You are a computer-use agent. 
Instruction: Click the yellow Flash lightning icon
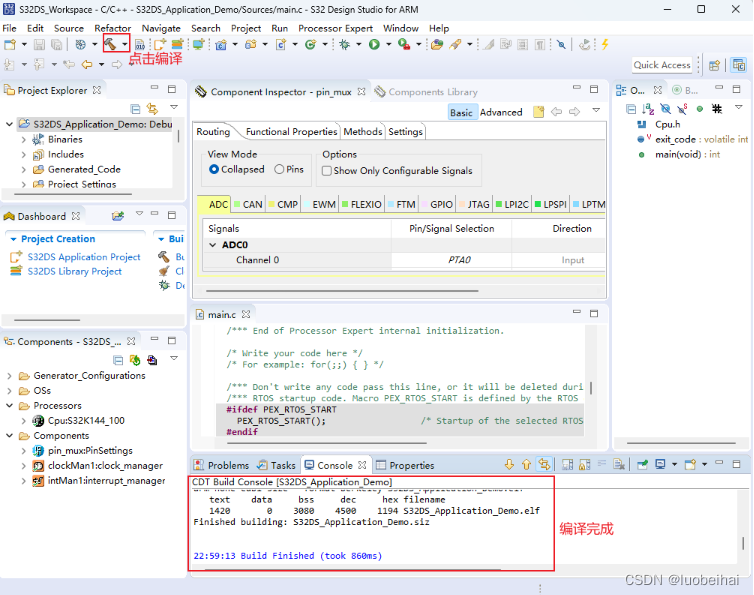(605, 45)
